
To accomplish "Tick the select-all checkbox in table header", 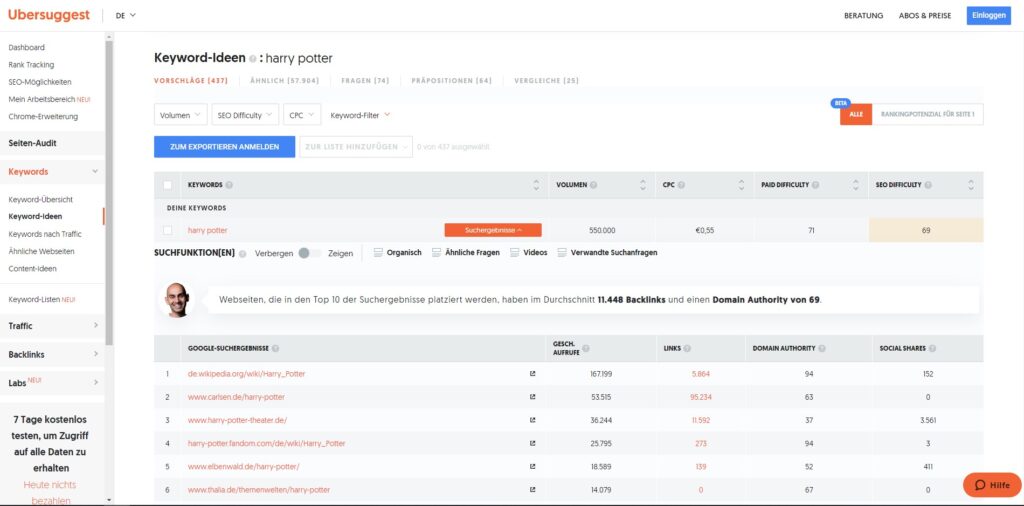I will (x=168, y=185).
